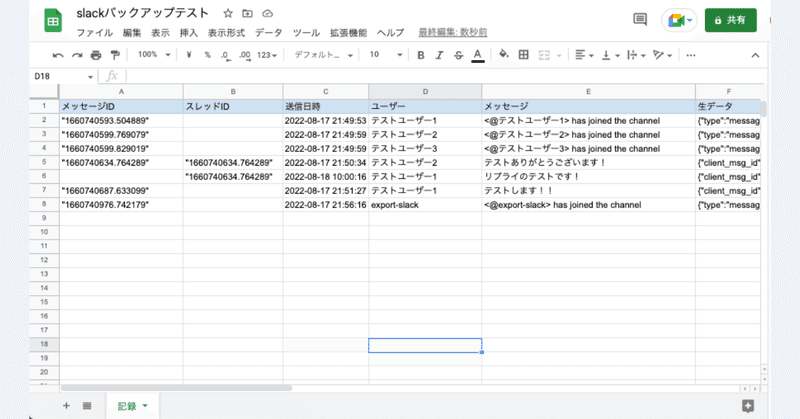
Task: Start a Google Meet call
Action: [x=679, y=20]
